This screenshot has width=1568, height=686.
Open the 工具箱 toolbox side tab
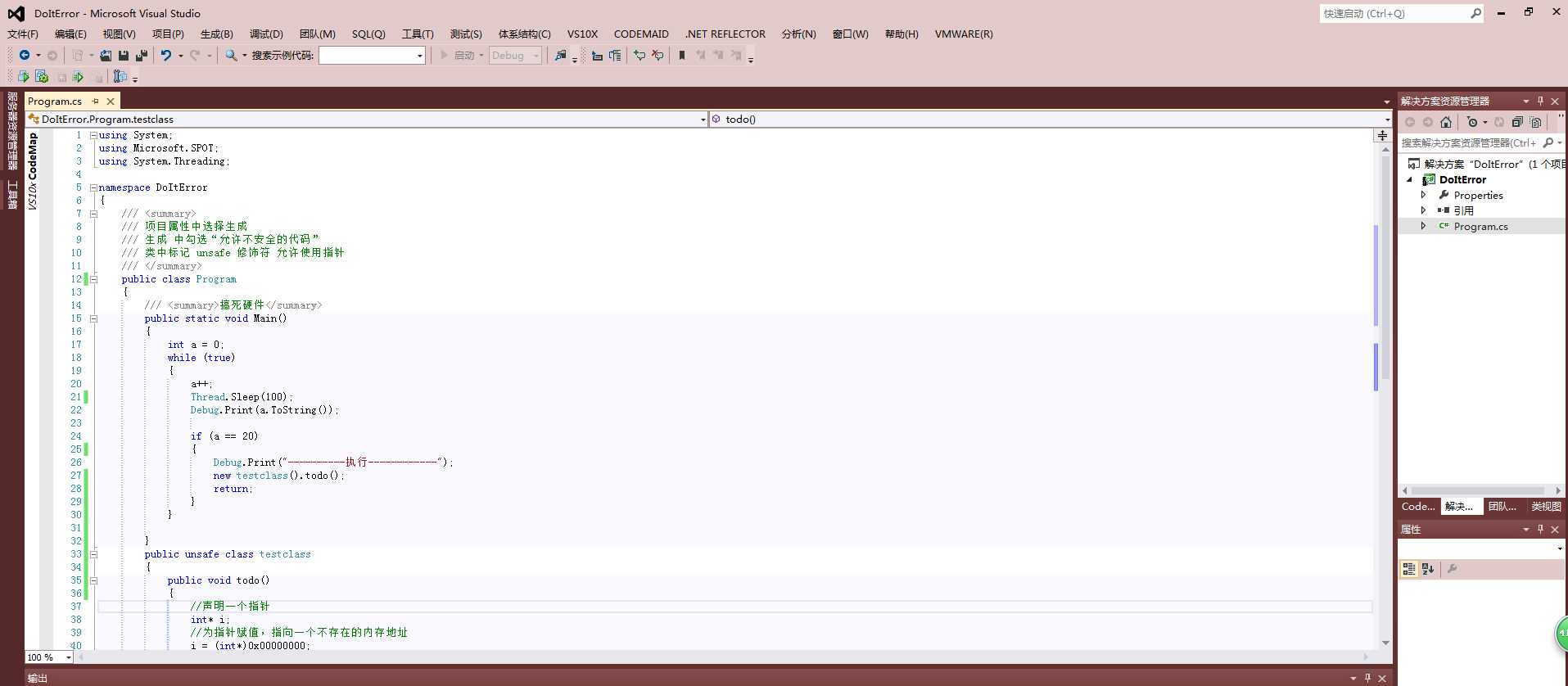click(12, 195)
